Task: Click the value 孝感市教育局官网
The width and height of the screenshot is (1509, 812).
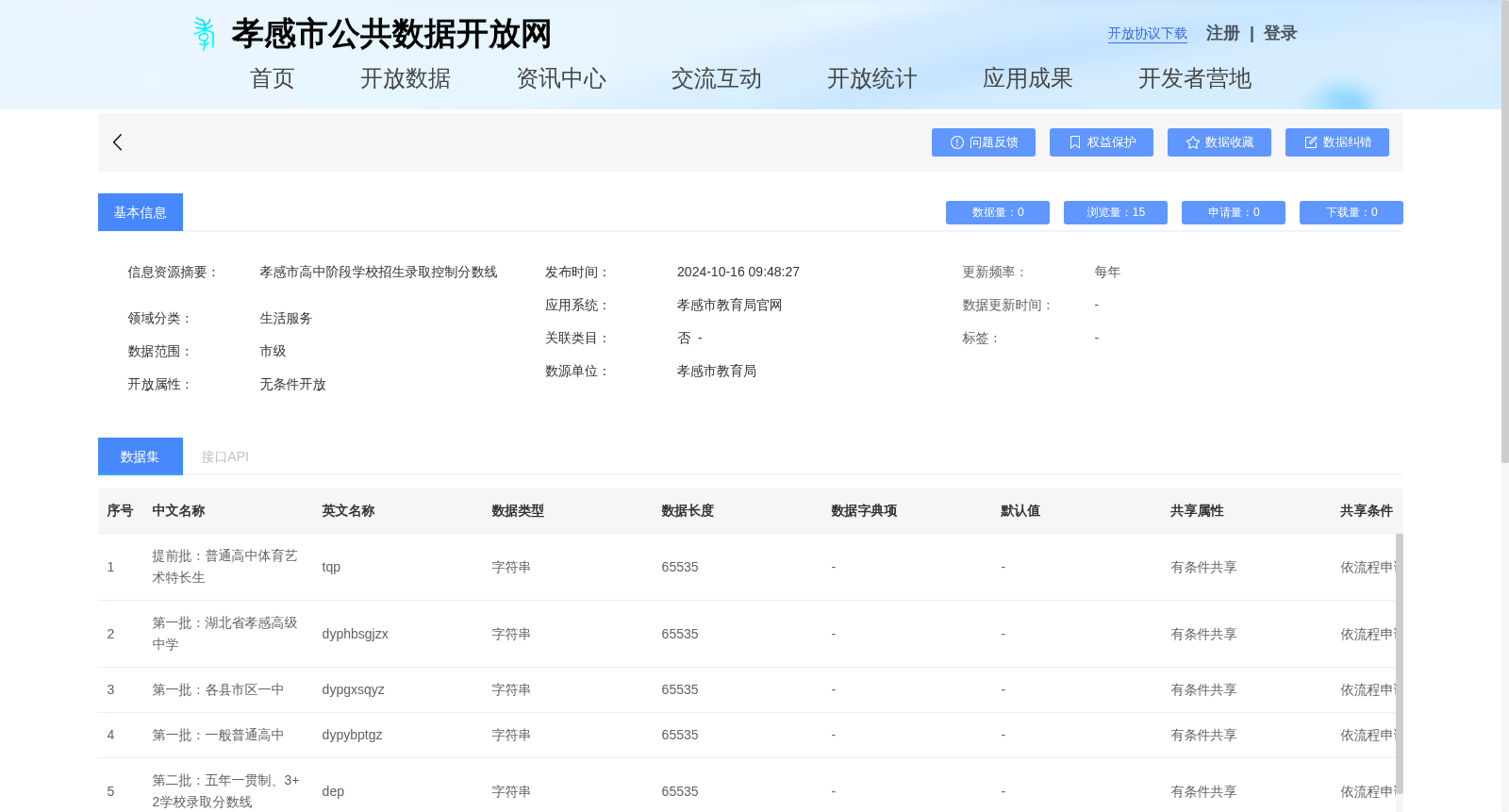Action: (729, 305)
